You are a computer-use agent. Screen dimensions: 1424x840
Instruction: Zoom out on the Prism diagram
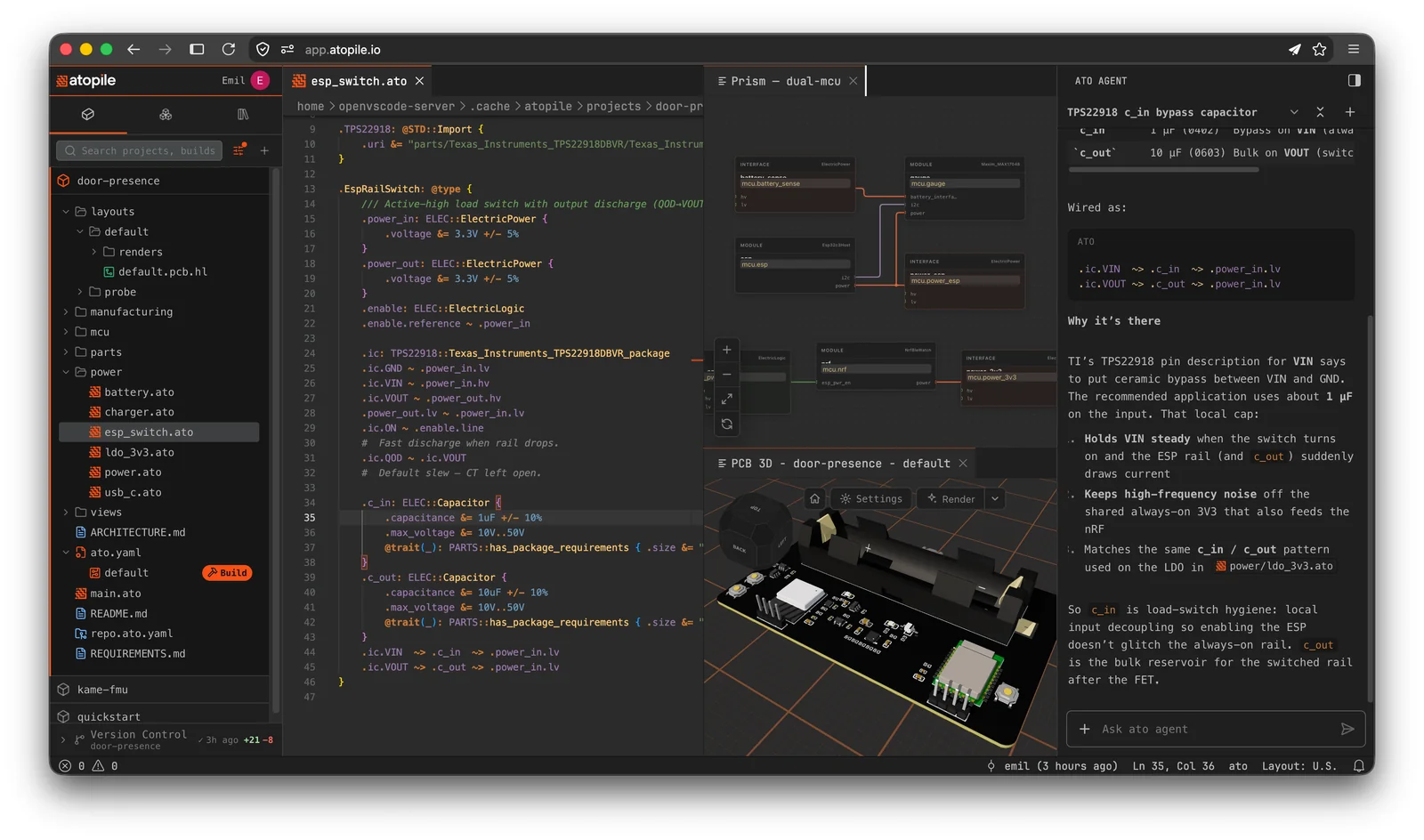click(x=726, y=375)
